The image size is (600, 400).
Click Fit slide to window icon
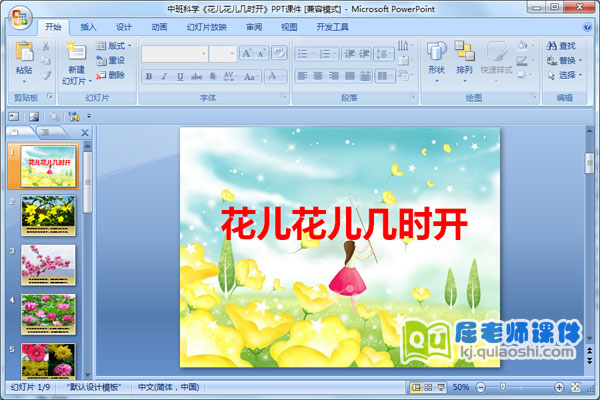[x=576, y=388]
